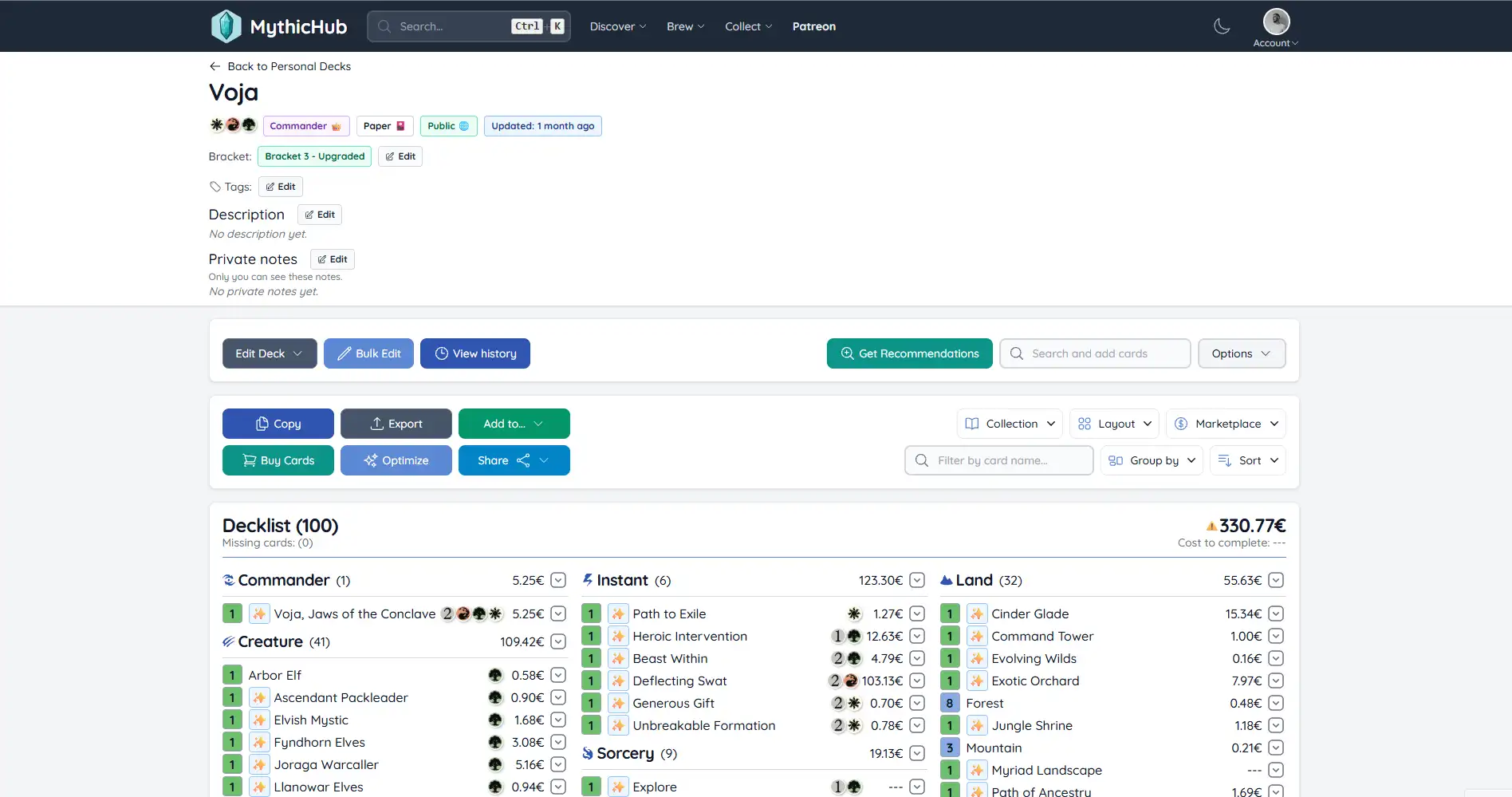Open the Marketplace dropdown
This screenshot has width=1512, height=797.
point(1226,424)
